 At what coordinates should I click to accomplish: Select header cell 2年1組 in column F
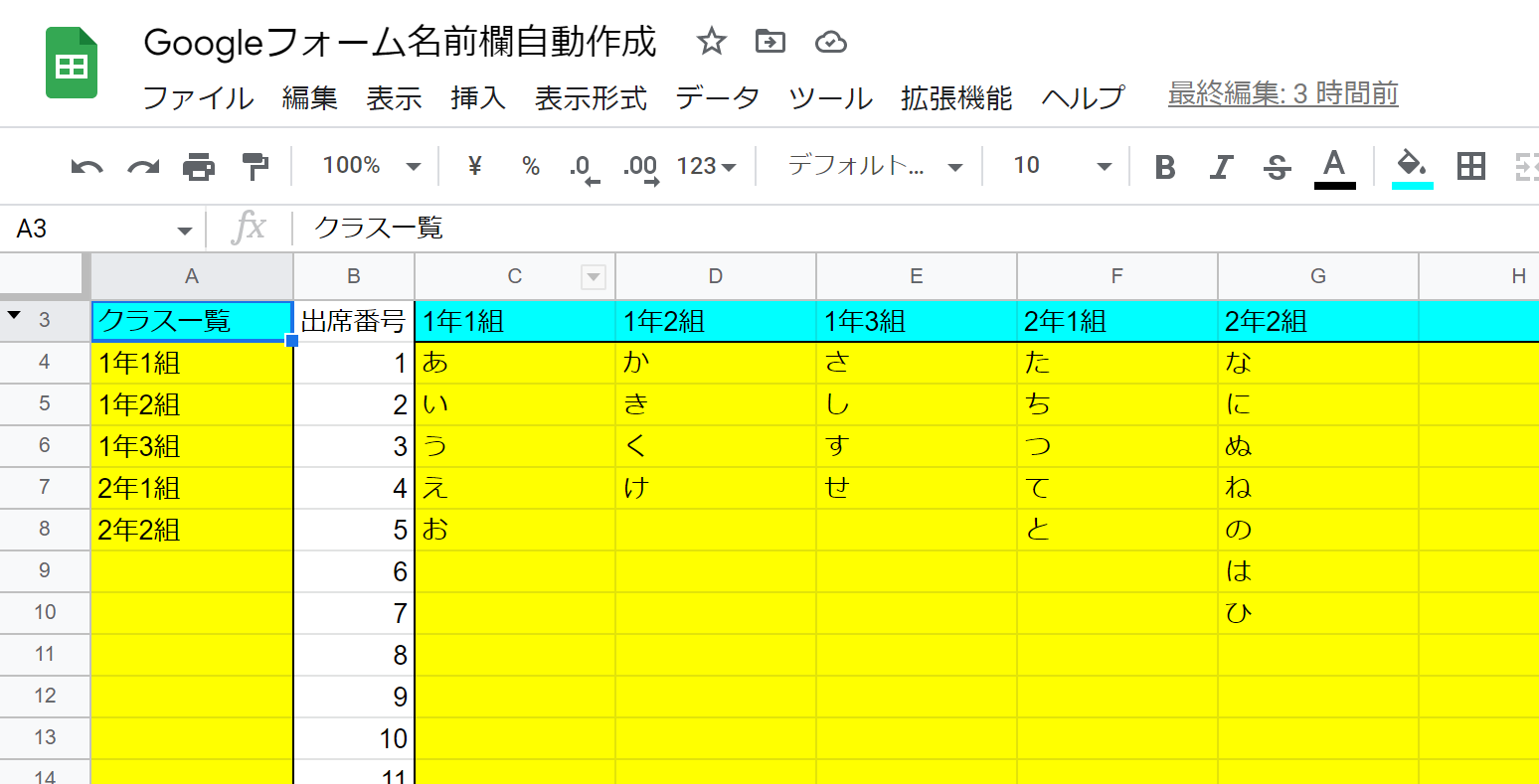point(1117,321)
